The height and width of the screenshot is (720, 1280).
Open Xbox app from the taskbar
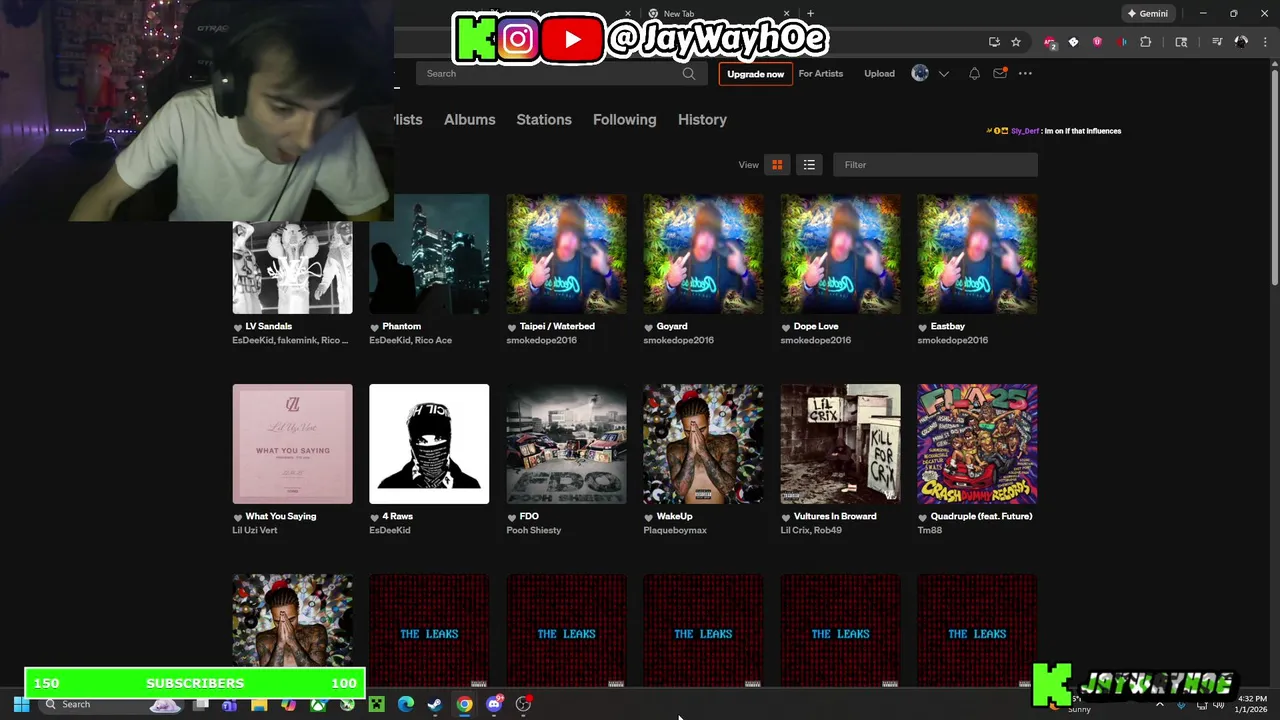tap(318, 704)
